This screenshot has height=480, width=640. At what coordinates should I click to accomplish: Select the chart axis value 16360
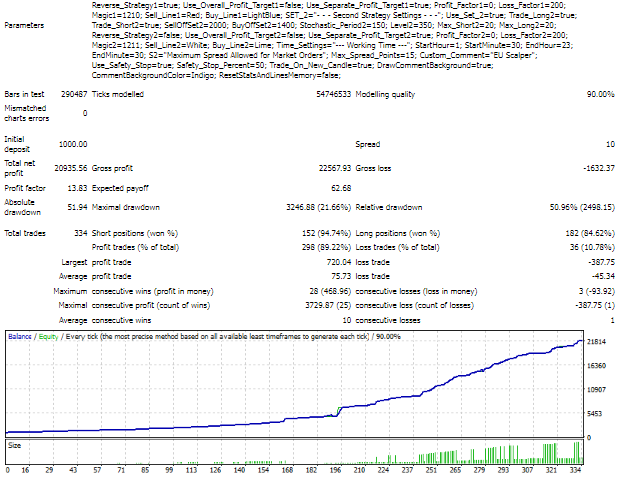(596, 366)
